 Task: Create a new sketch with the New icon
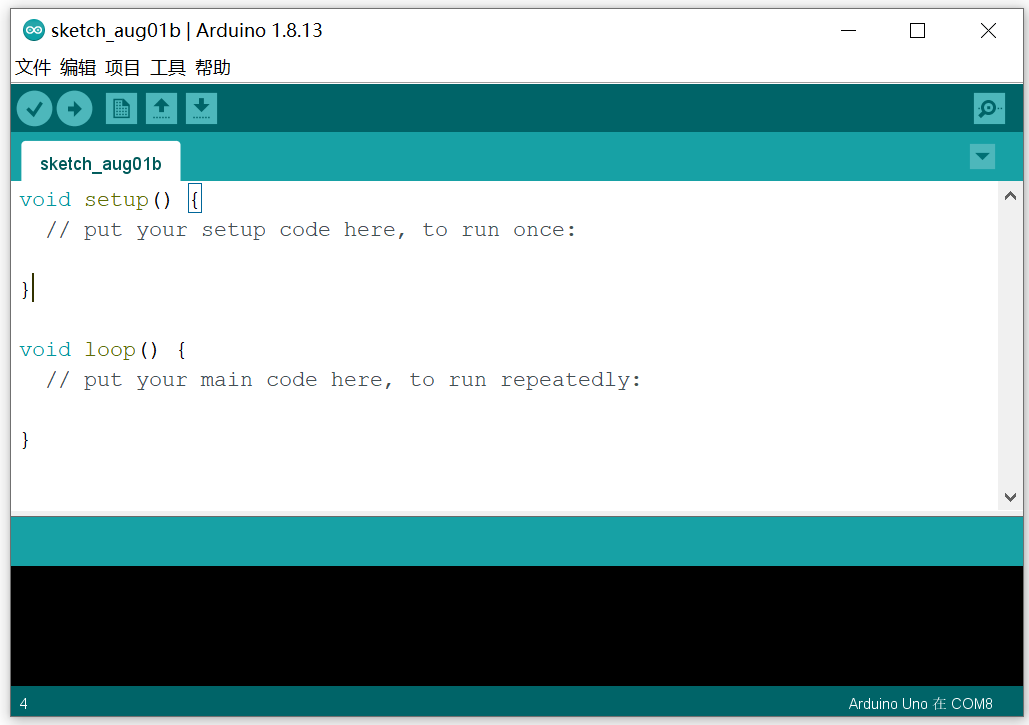coord(121,108)
